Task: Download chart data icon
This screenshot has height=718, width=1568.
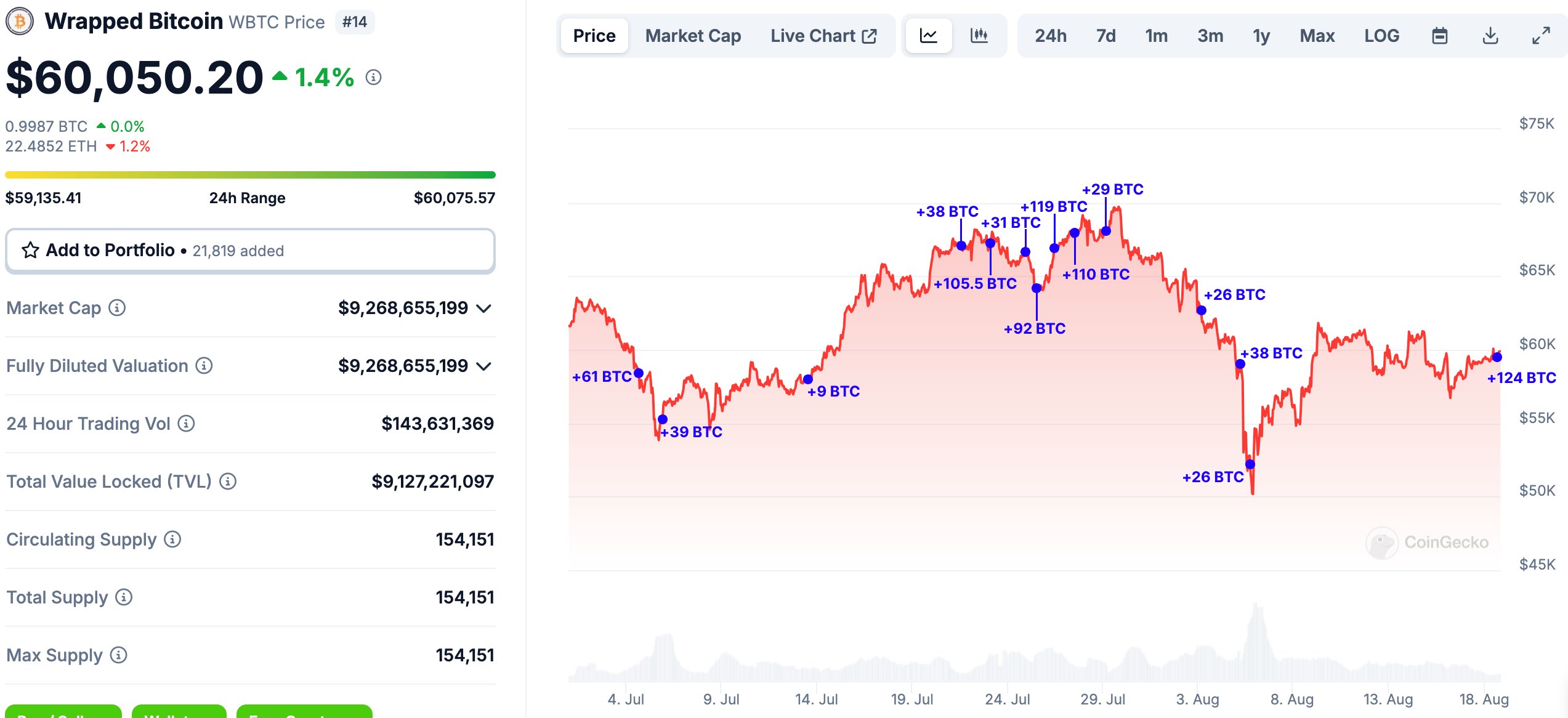Action: [1490, 36]
